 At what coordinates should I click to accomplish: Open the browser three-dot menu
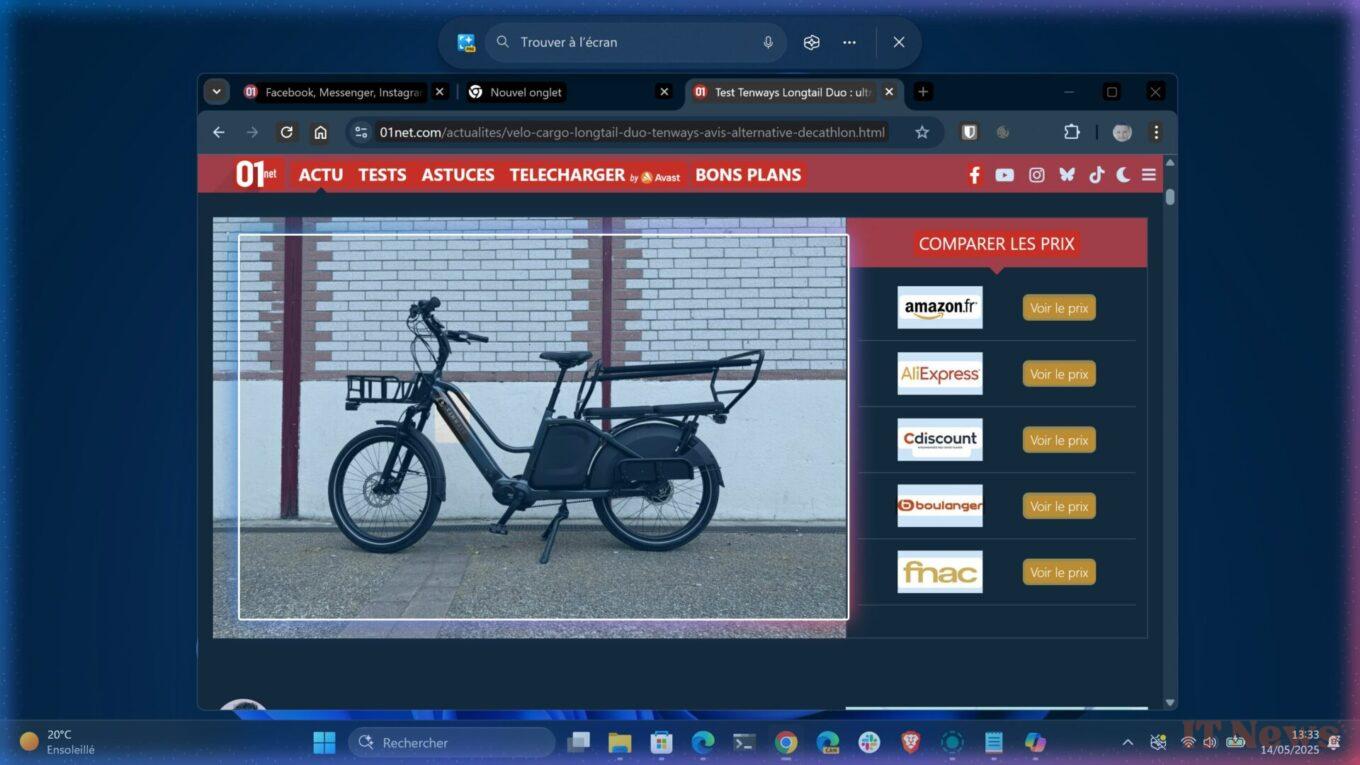[x=1156, y=132]
